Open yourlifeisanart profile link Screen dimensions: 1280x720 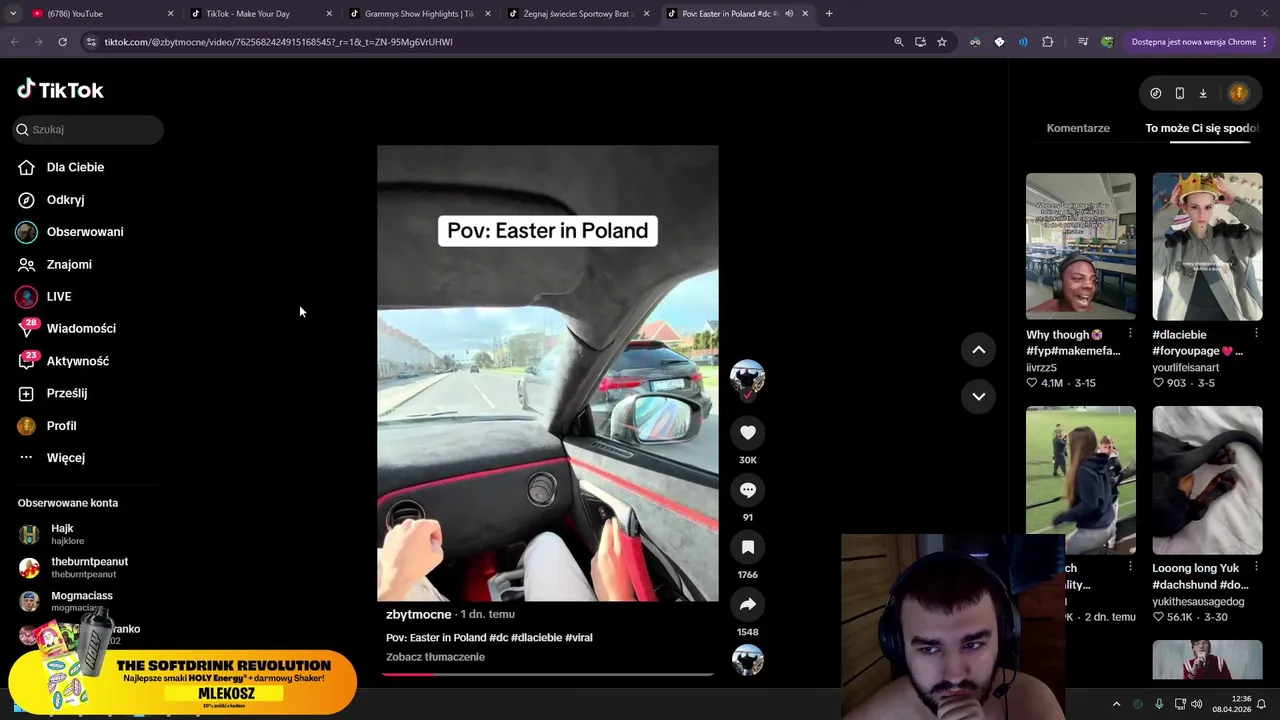point(1186,368)
